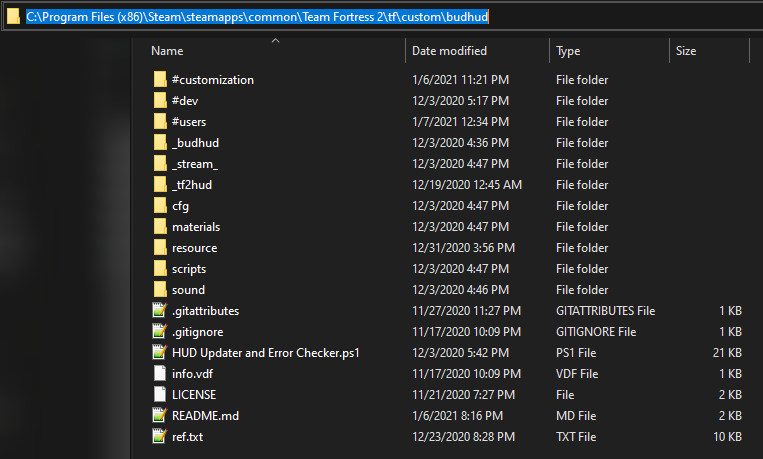Image resolution: width=763 pixels, height=459 pixels.
Task: Sort files by the Size column header
Action: click(x=686, y=51)
